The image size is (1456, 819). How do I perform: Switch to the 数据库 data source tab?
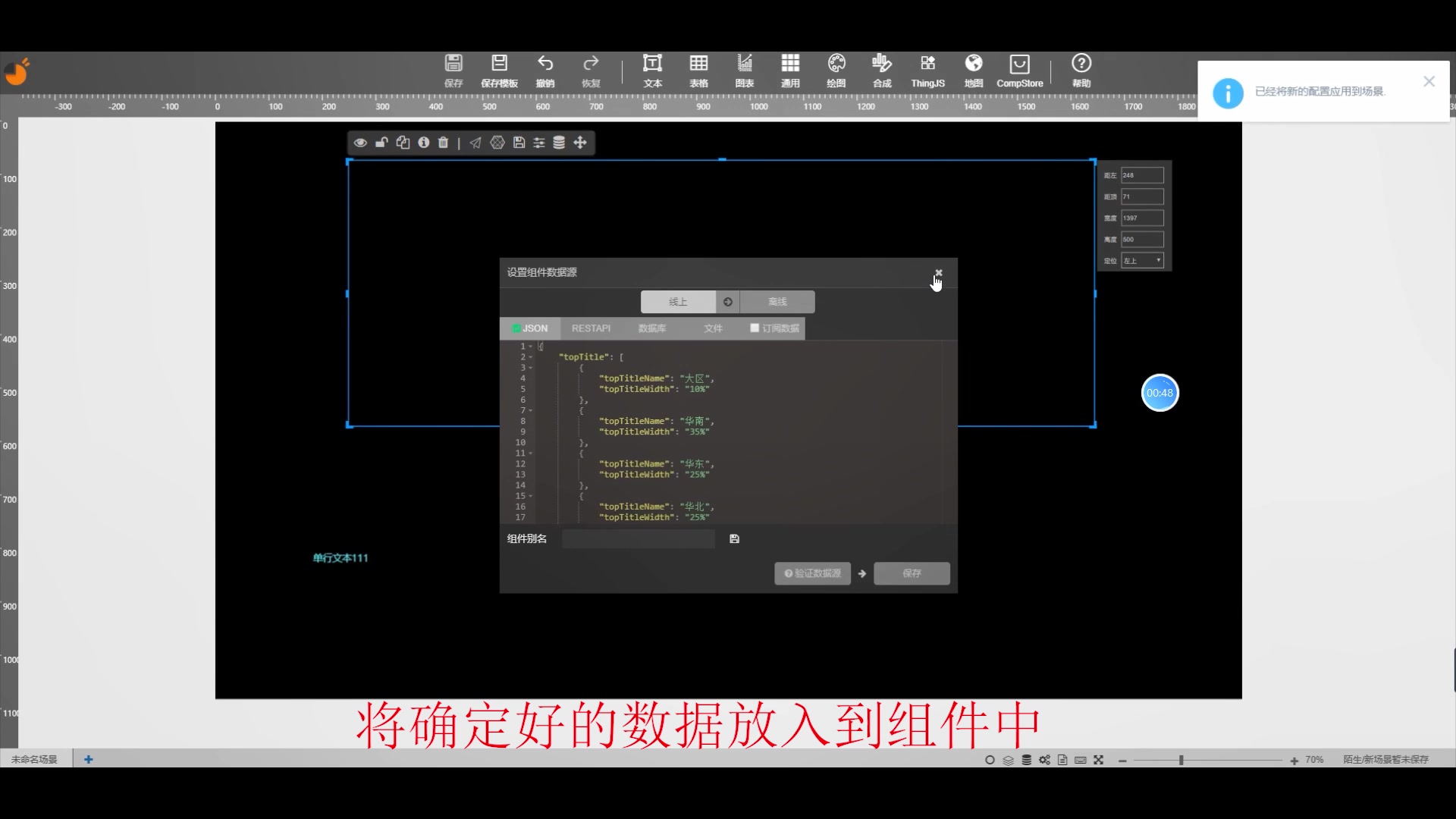click(652, 328)
